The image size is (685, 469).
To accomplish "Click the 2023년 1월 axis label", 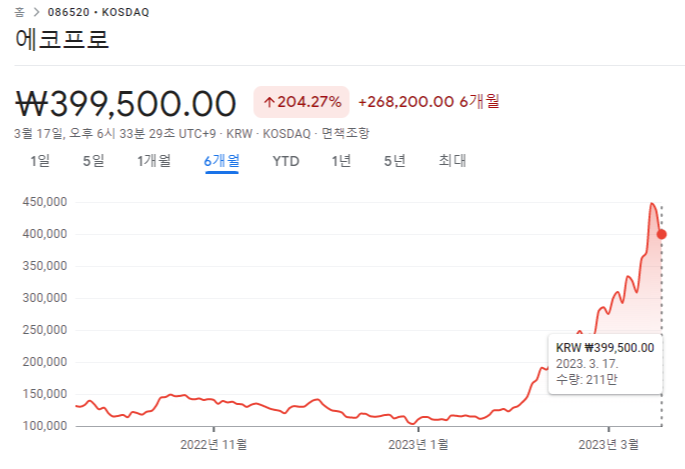I will tap(418, 445).
